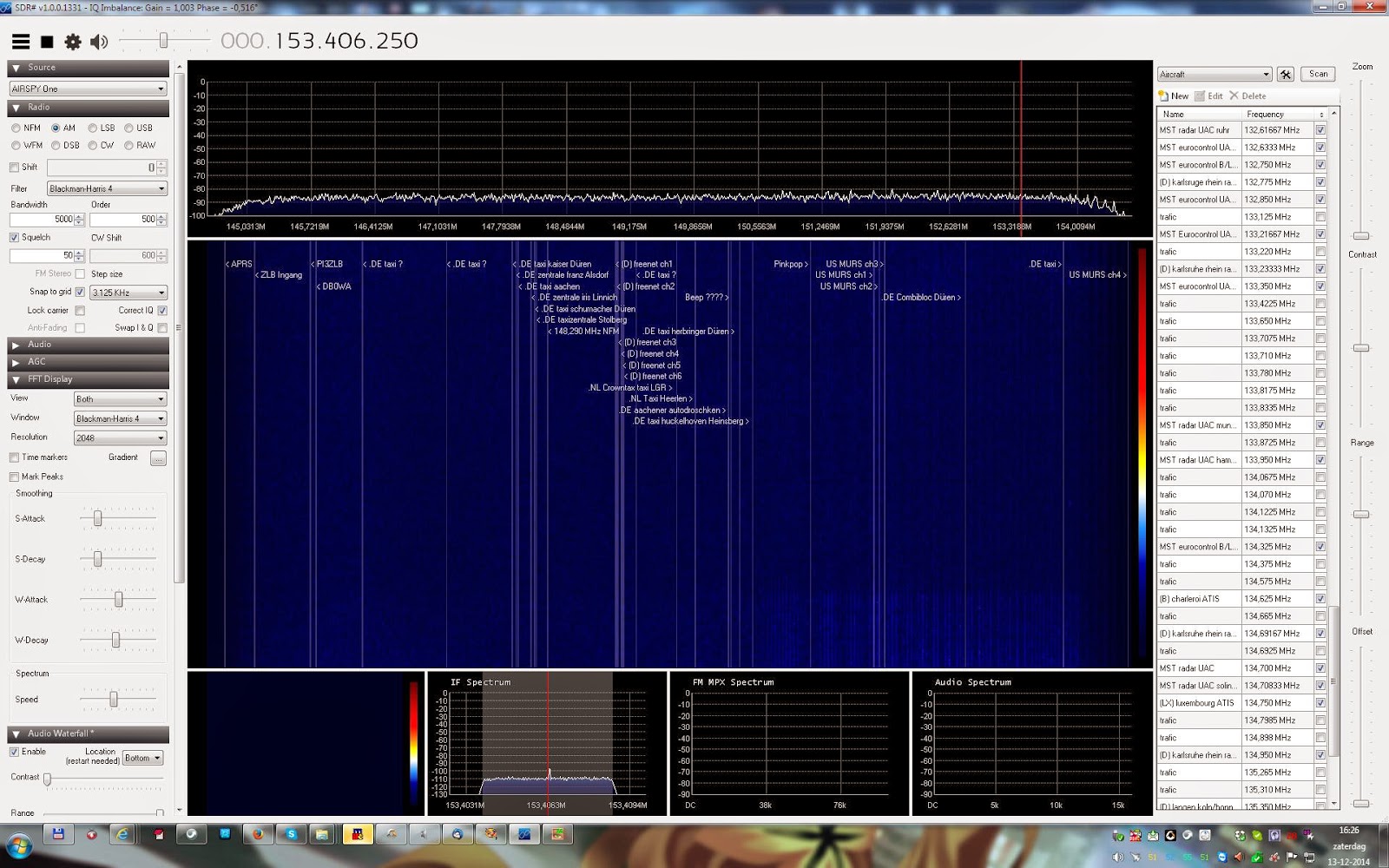Enable the Mark Peaks checkbox

pos(14,477)
